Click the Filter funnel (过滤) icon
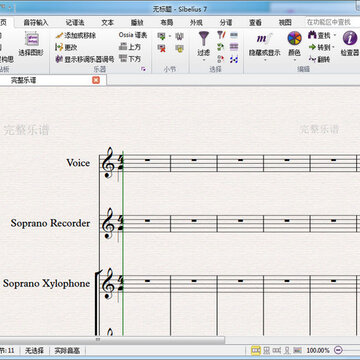360x360 pixels. 204,39
